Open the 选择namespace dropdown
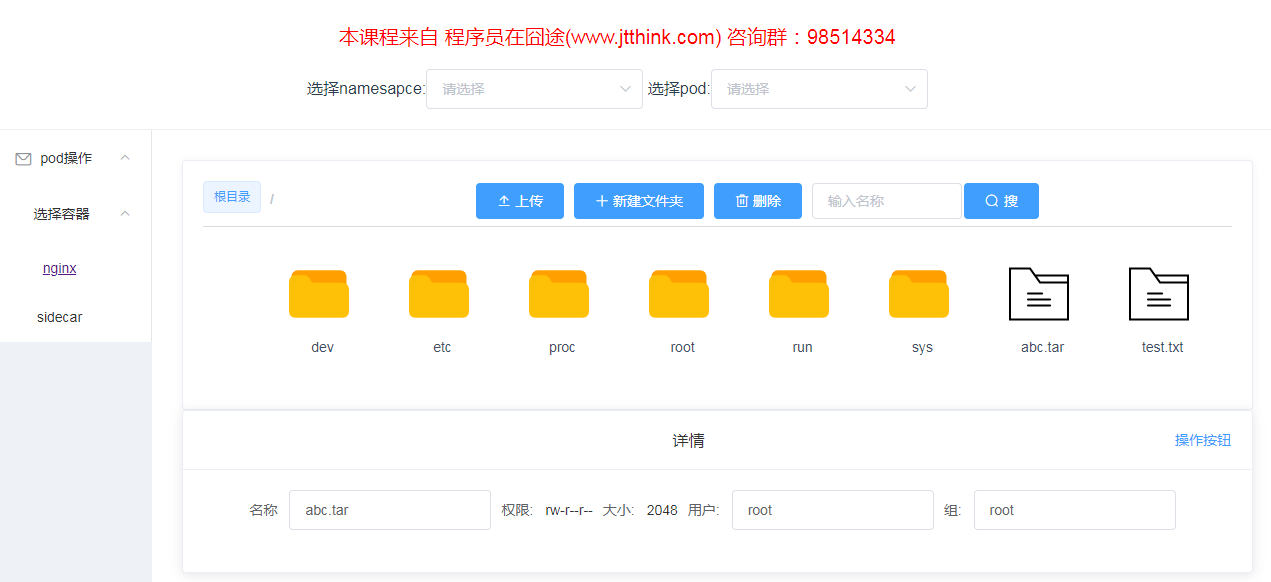1271x582 pixels. [534, 89]
